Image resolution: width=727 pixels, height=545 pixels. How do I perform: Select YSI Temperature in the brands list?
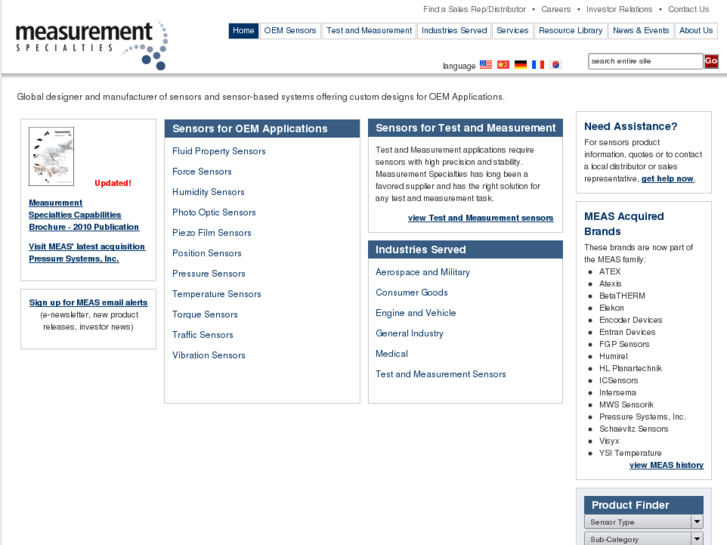pos(630,453)
